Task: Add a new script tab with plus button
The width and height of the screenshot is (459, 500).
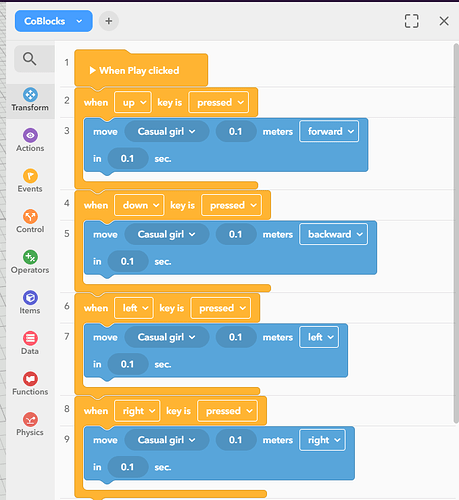Action: pos(109,21)
